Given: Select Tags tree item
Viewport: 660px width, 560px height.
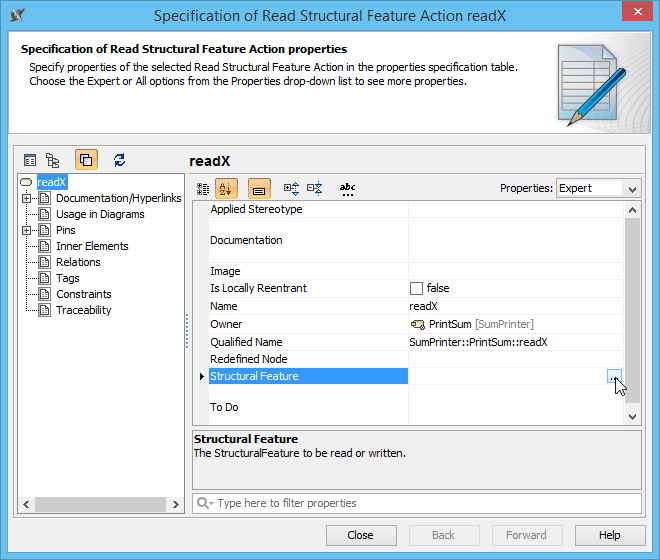Looking at the screenshot, I should tap(68, 278).
